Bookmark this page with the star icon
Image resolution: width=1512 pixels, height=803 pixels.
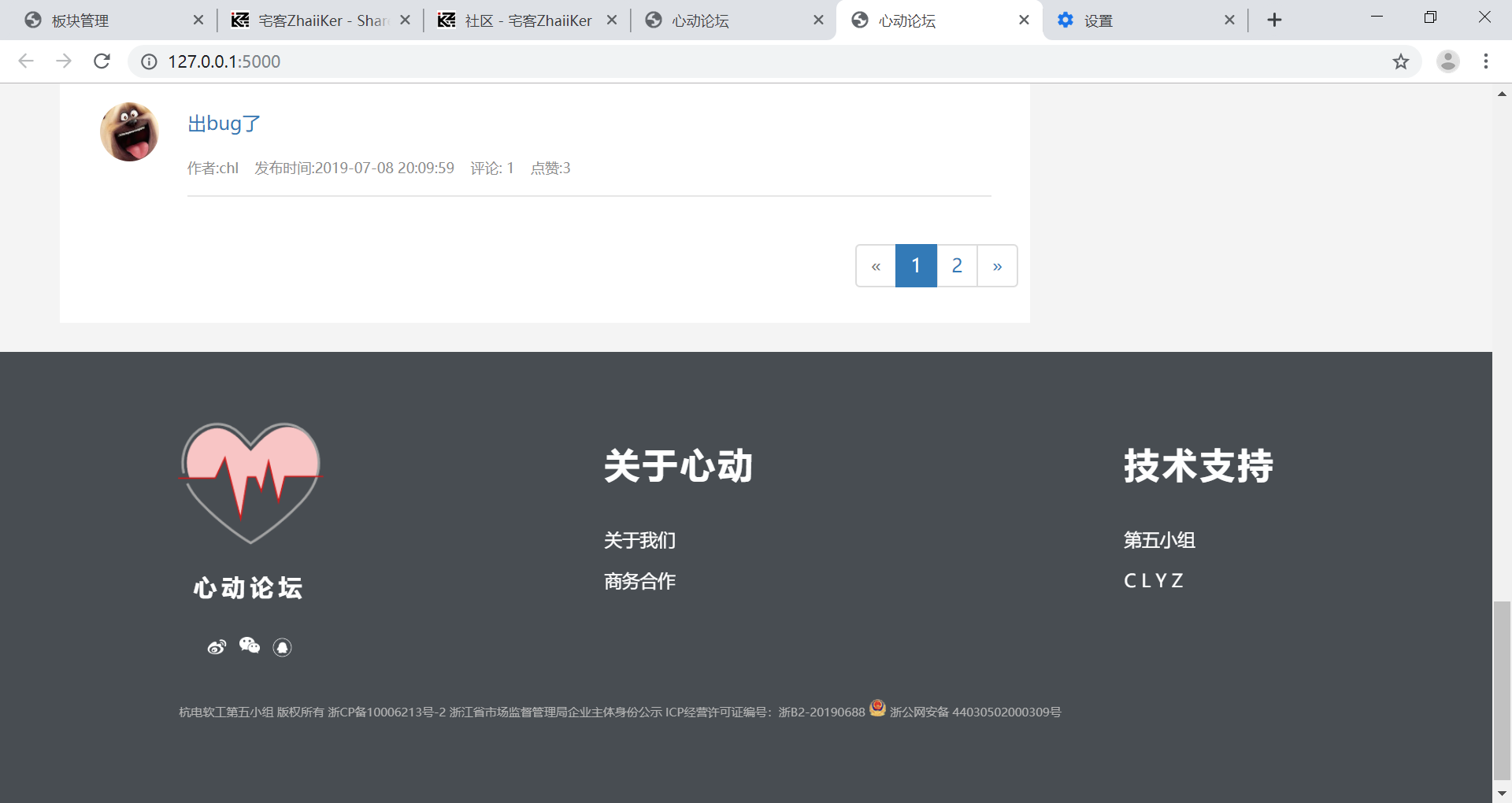click(x=1401, y=61)
